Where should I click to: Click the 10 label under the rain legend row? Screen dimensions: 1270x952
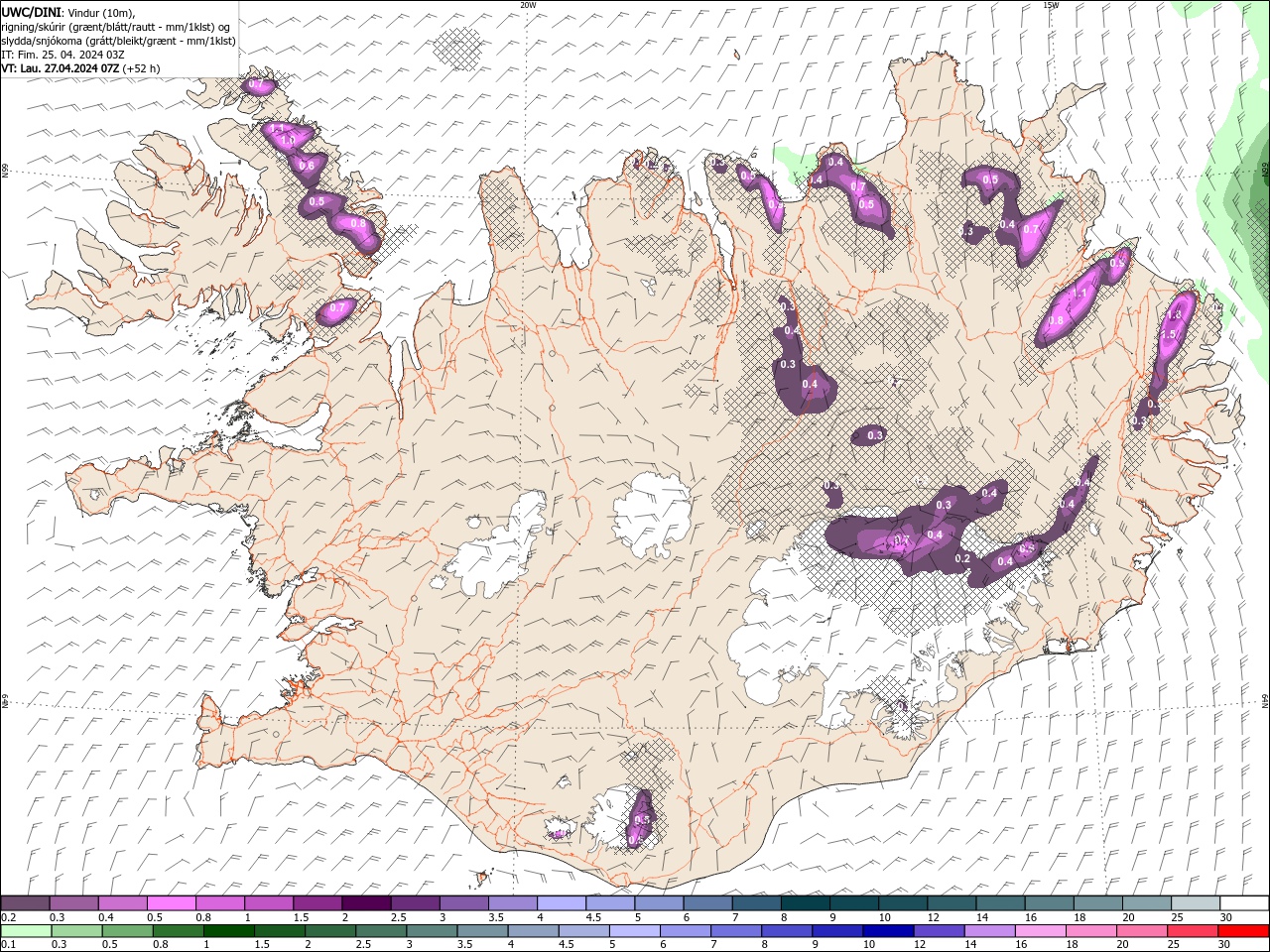[868, 945]
